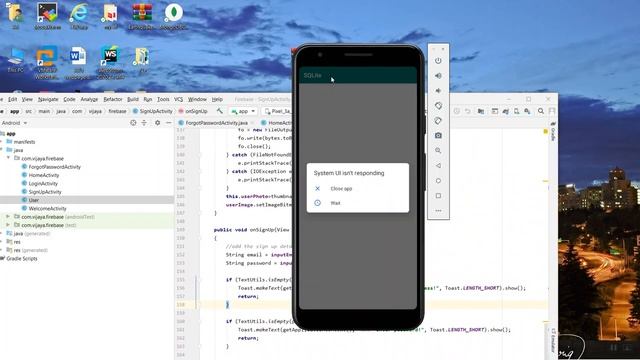
Task: Collapse the com.vijaya.firebase package node
Action: [x=9, y=158]
